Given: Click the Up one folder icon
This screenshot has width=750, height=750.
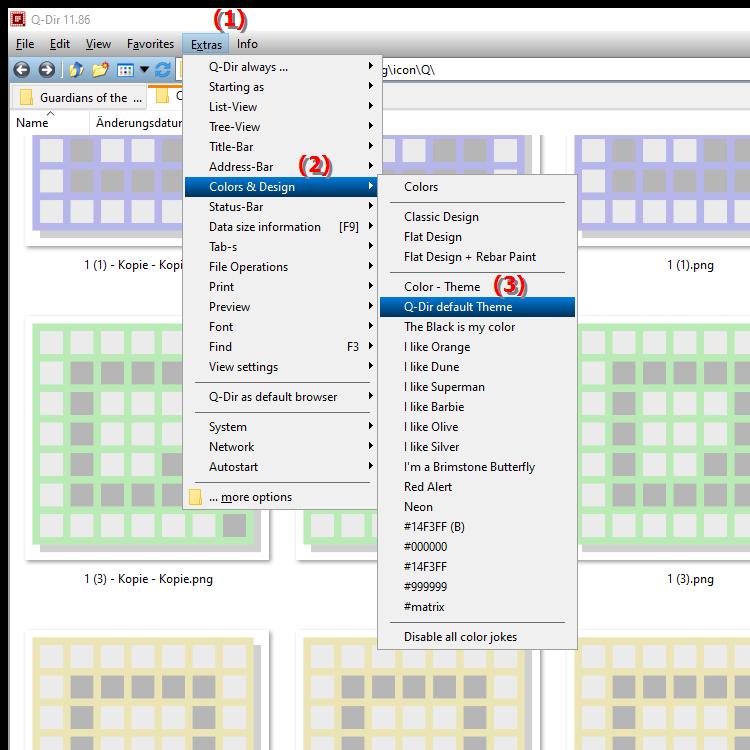Looking at the screenshot, I should (x=76, y=70).
